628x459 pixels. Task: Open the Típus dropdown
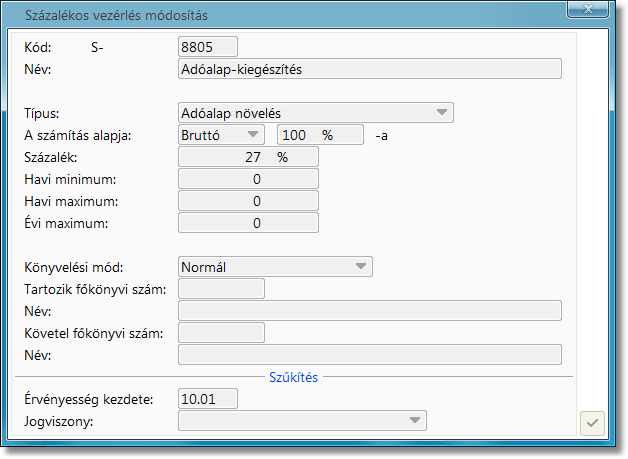(x=315, y=113)
